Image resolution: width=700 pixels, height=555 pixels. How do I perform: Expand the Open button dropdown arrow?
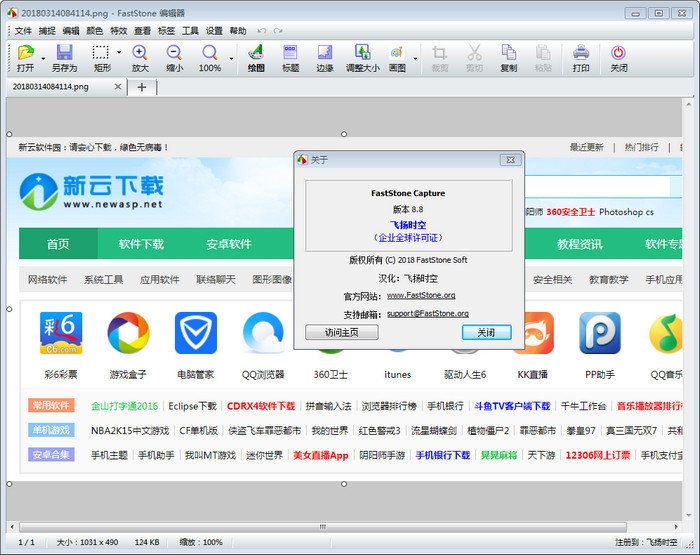point(43,58)
